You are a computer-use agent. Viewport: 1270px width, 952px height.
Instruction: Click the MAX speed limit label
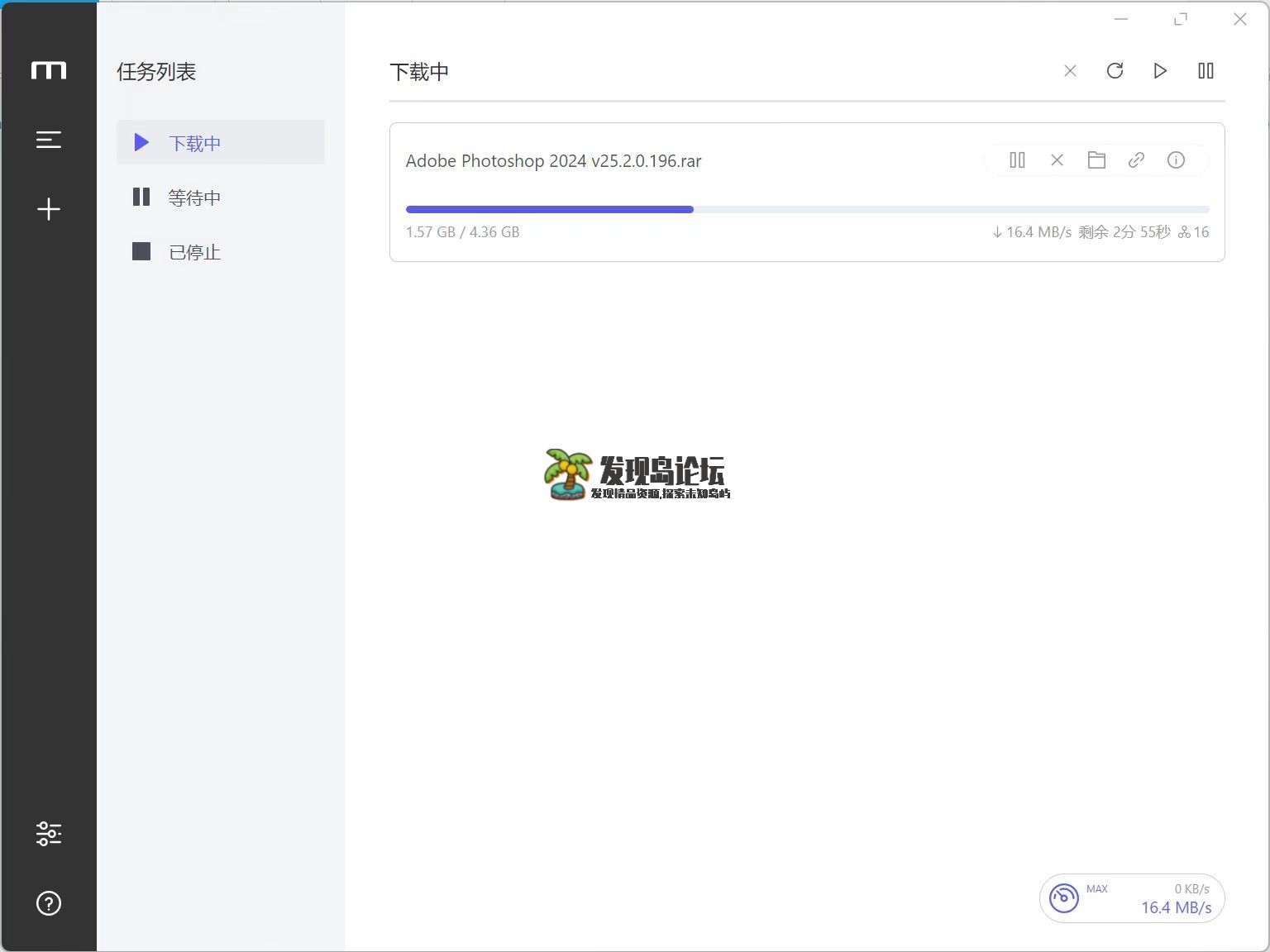[1097, 889]
